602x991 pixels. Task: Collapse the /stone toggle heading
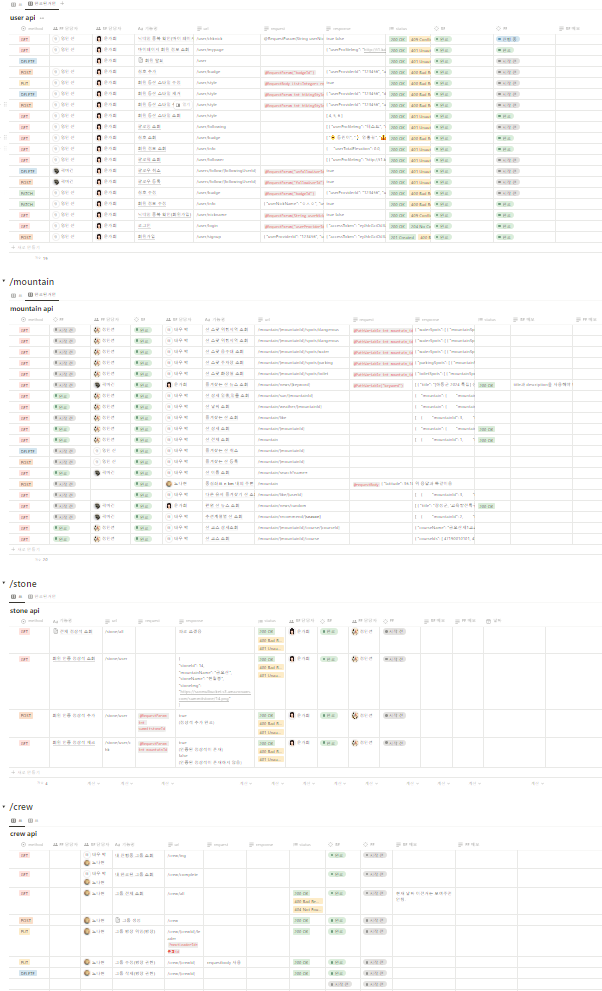(x=4, y=583)
